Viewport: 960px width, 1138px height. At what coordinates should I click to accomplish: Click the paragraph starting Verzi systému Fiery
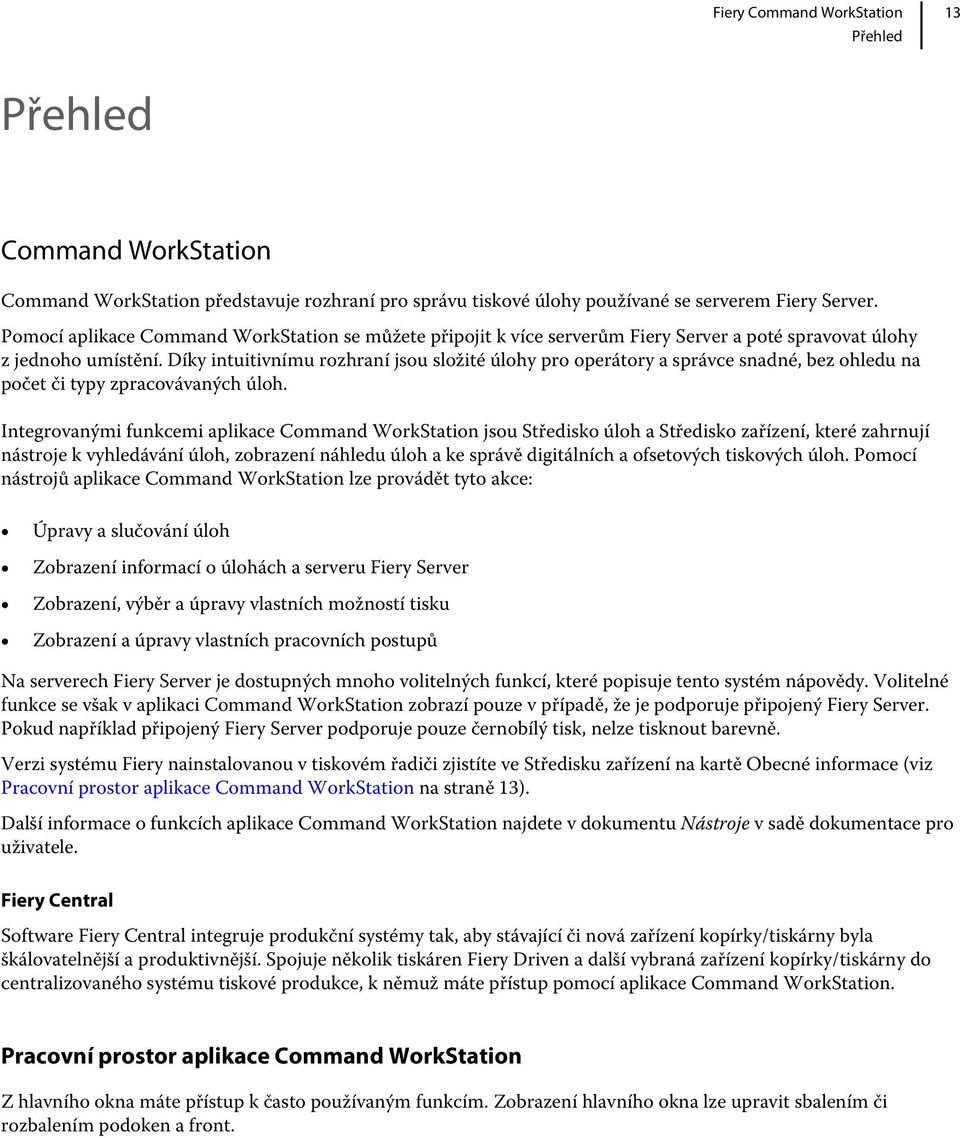(x=467, y=776)
